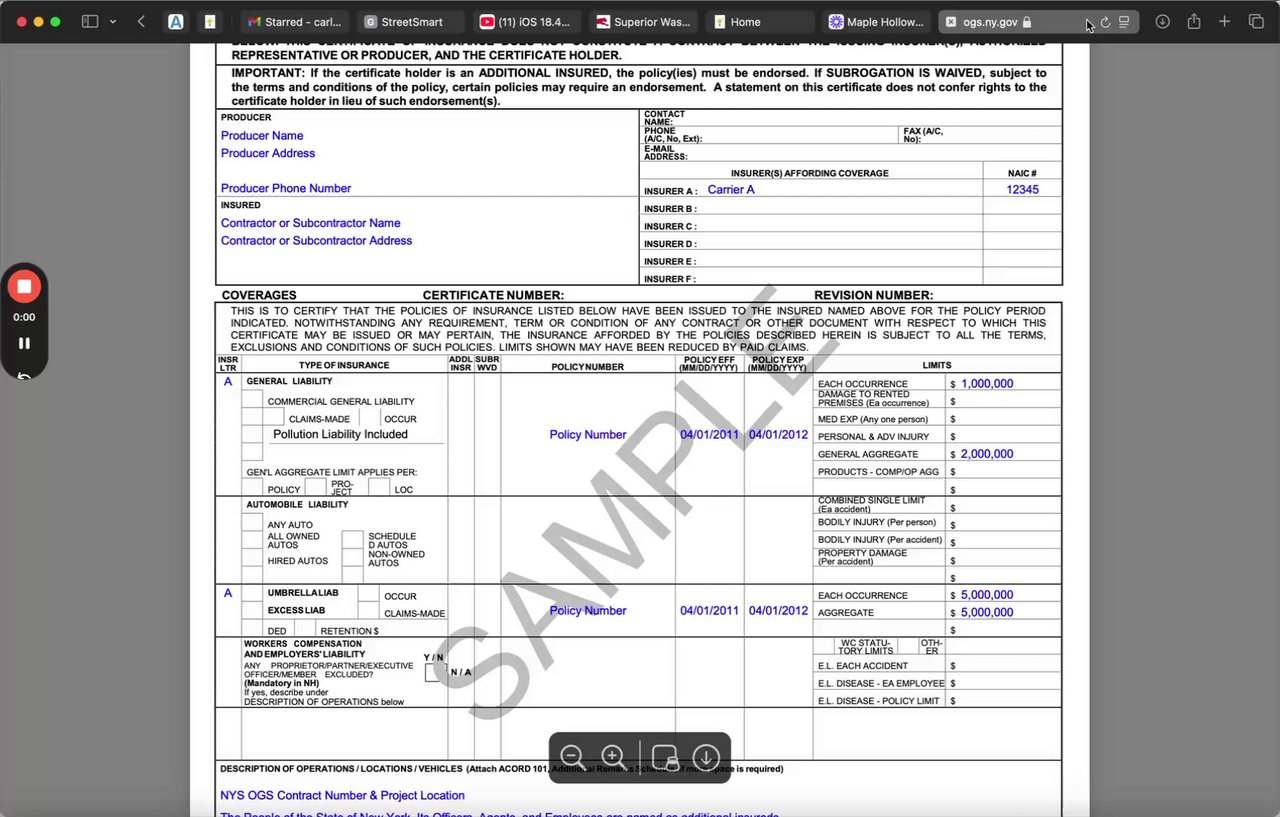
Task: Click the lock icon in the address bar
Action: pyautogui.click(x=1027, y=21)
